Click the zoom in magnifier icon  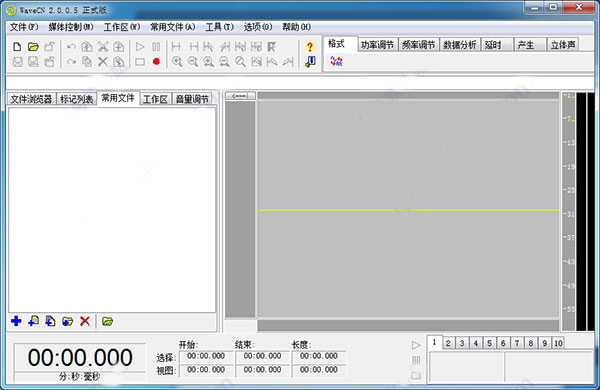tap(177, 61)
